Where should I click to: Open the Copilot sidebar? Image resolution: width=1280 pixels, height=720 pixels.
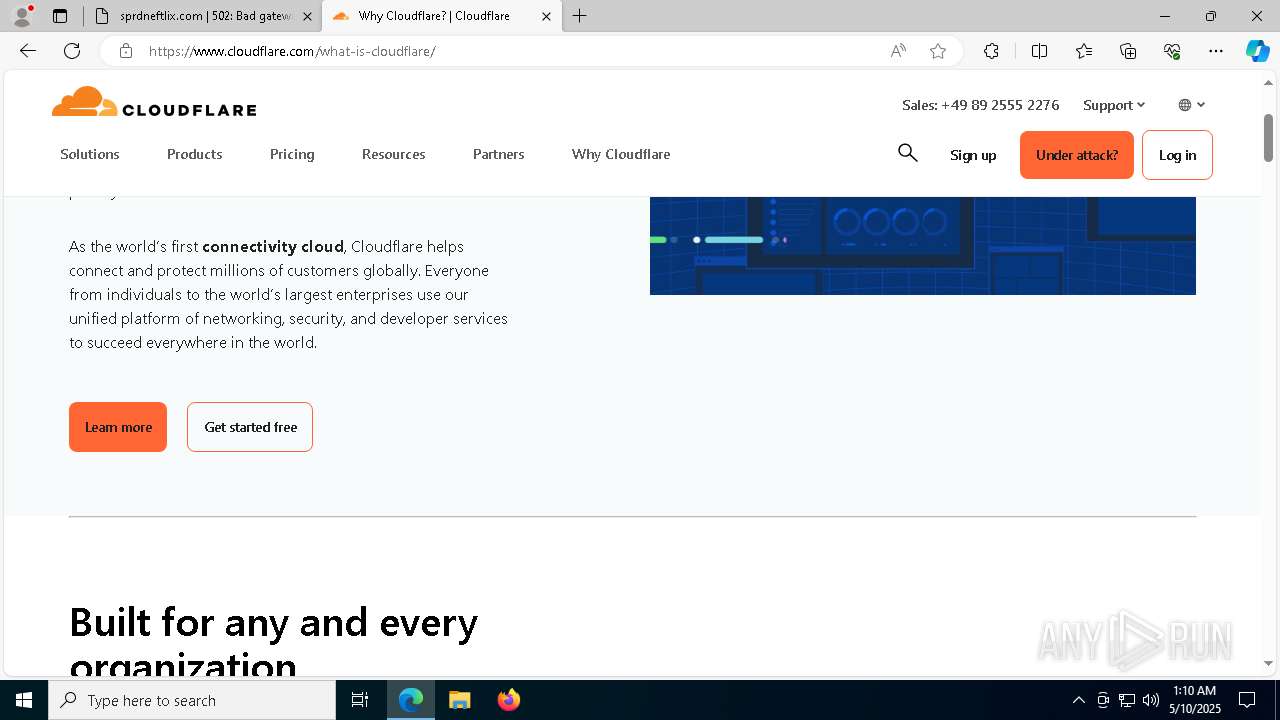click(x=1257, y=51)
